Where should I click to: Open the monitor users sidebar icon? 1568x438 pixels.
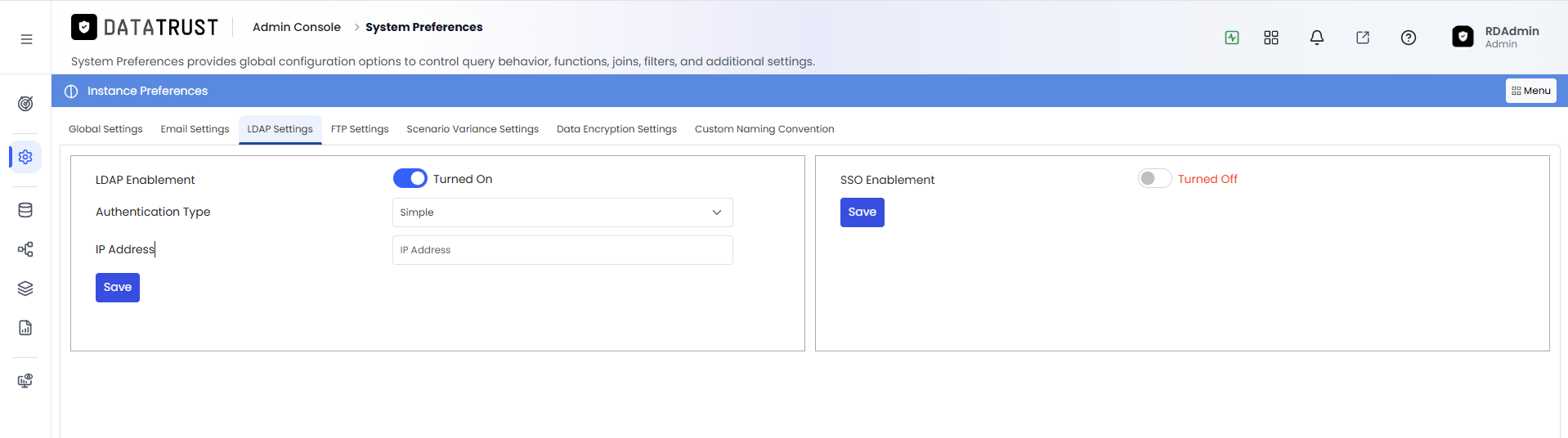tap(25, 381)
